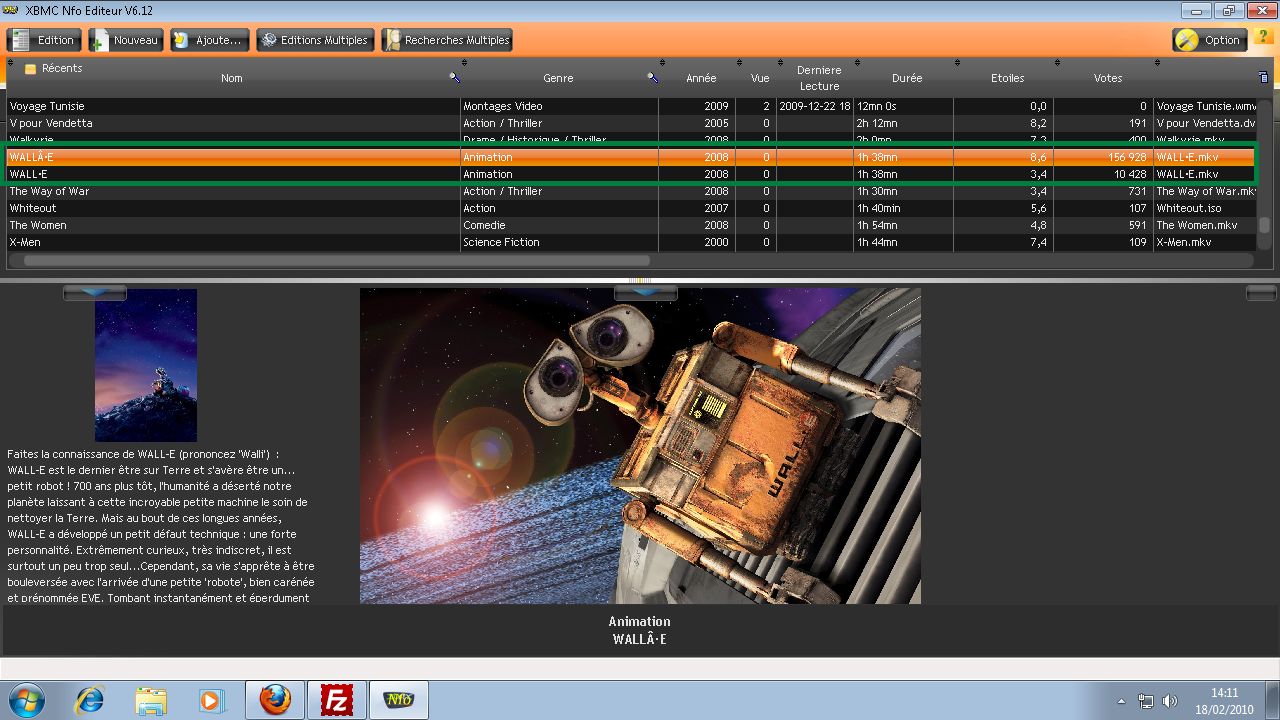Viewport: 1280px width, 720px height.
Task: Click Montages Video genre cell
Action: 559,106
